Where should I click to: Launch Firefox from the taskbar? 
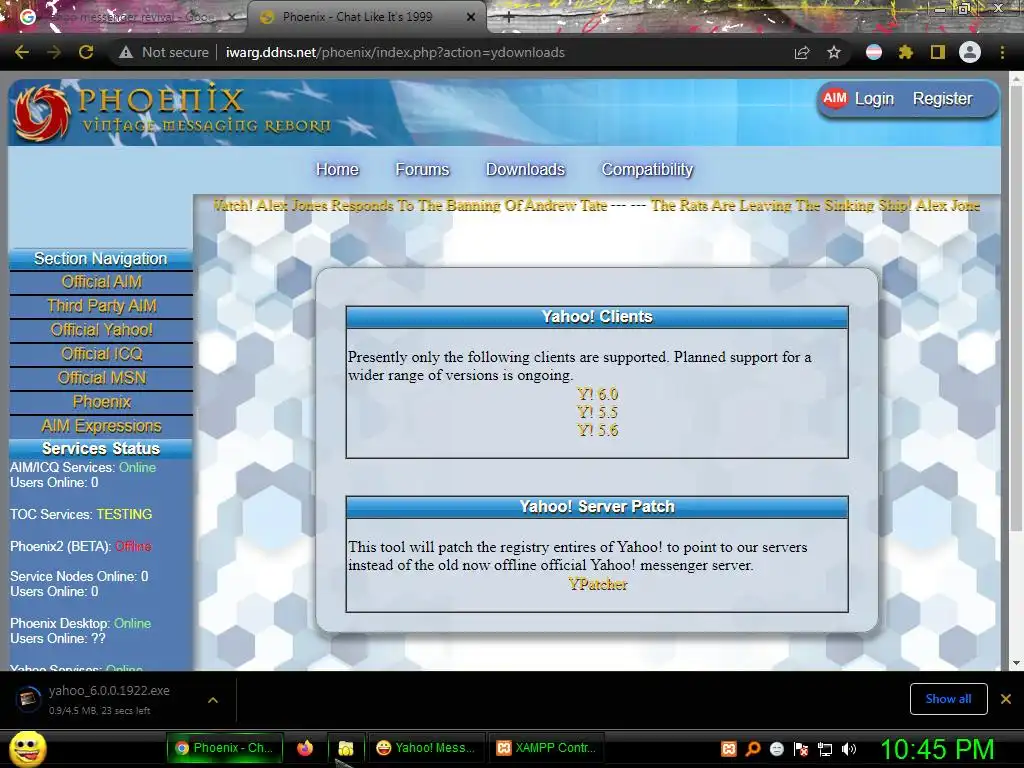(x=304, y=748)
